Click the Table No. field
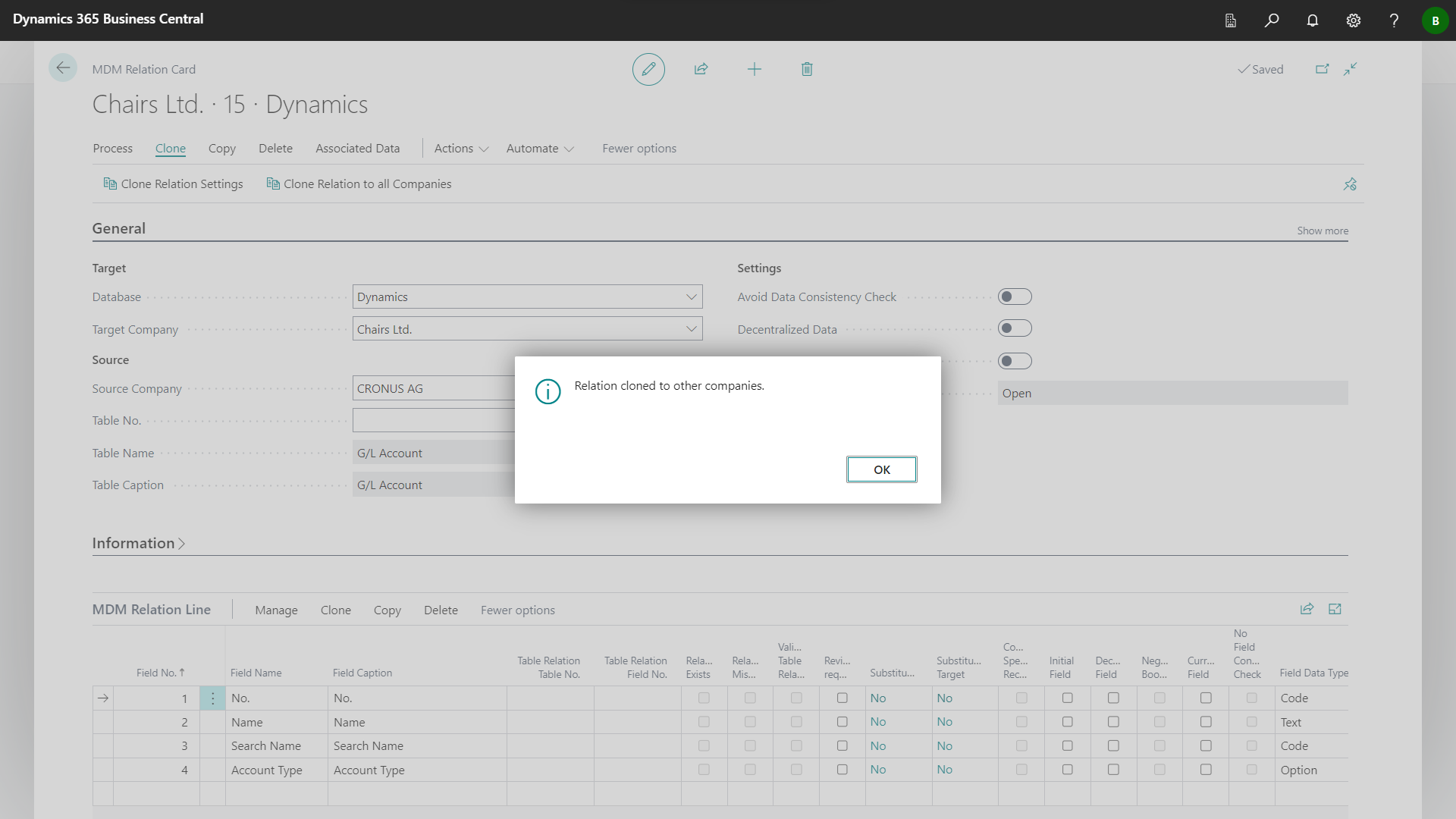Screen dimensions: 1456x819 point(434,420)
